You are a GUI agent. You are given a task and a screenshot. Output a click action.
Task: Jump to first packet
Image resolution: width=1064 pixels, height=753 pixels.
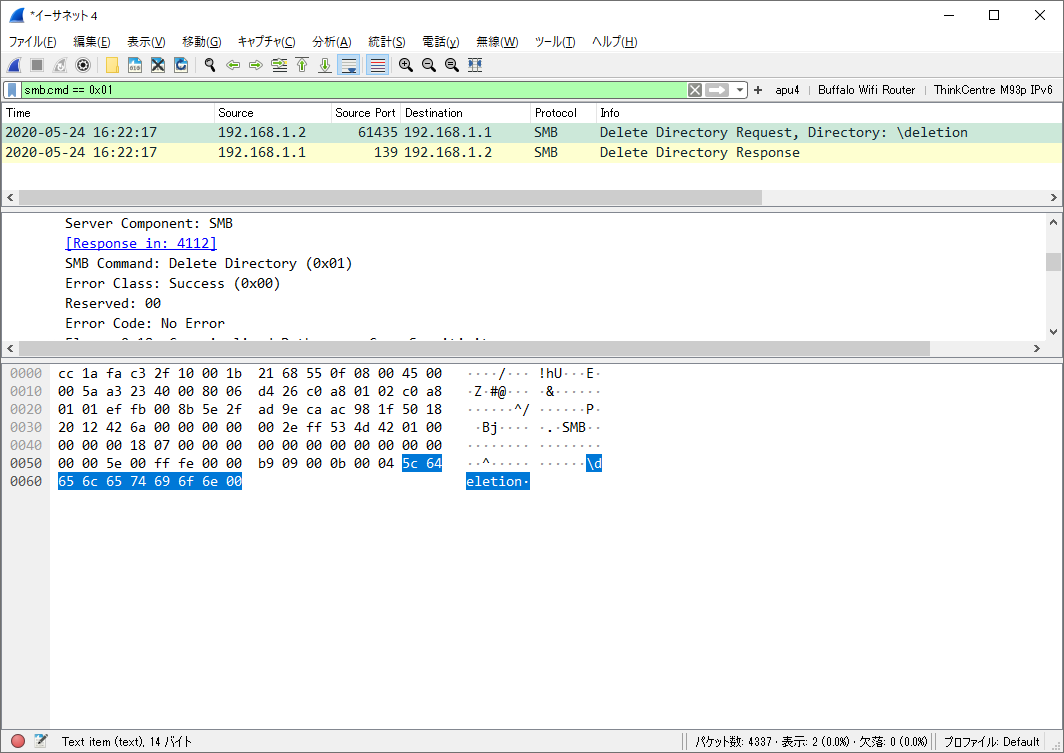302,65
